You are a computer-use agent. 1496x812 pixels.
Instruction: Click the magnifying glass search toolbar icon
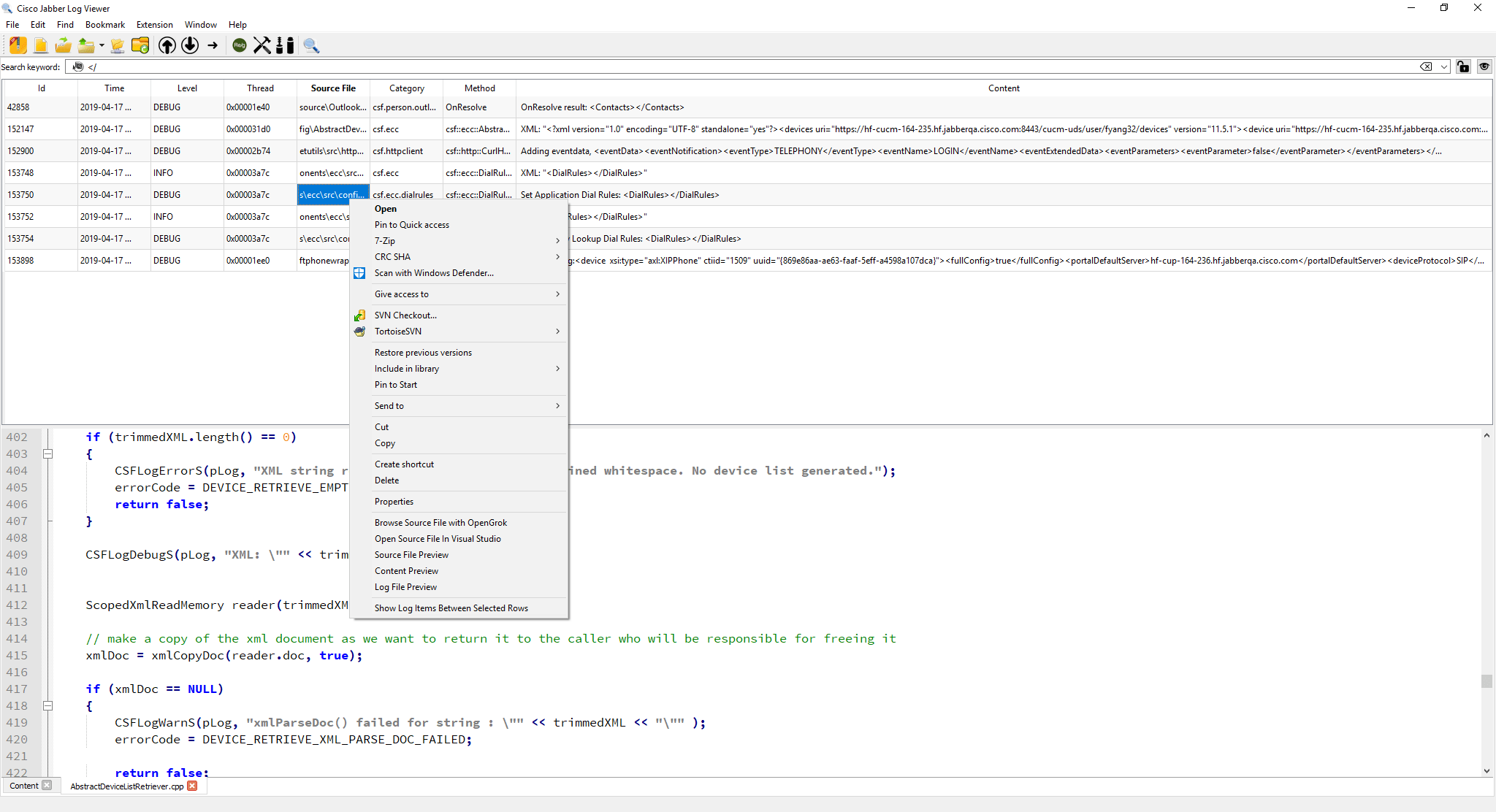311,45
